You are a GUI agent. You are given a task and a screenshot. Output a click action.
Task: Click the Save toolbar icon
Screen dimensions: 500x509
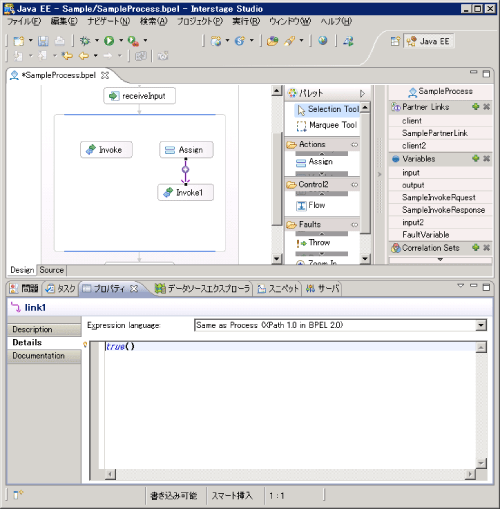click(x=43, y=41)
